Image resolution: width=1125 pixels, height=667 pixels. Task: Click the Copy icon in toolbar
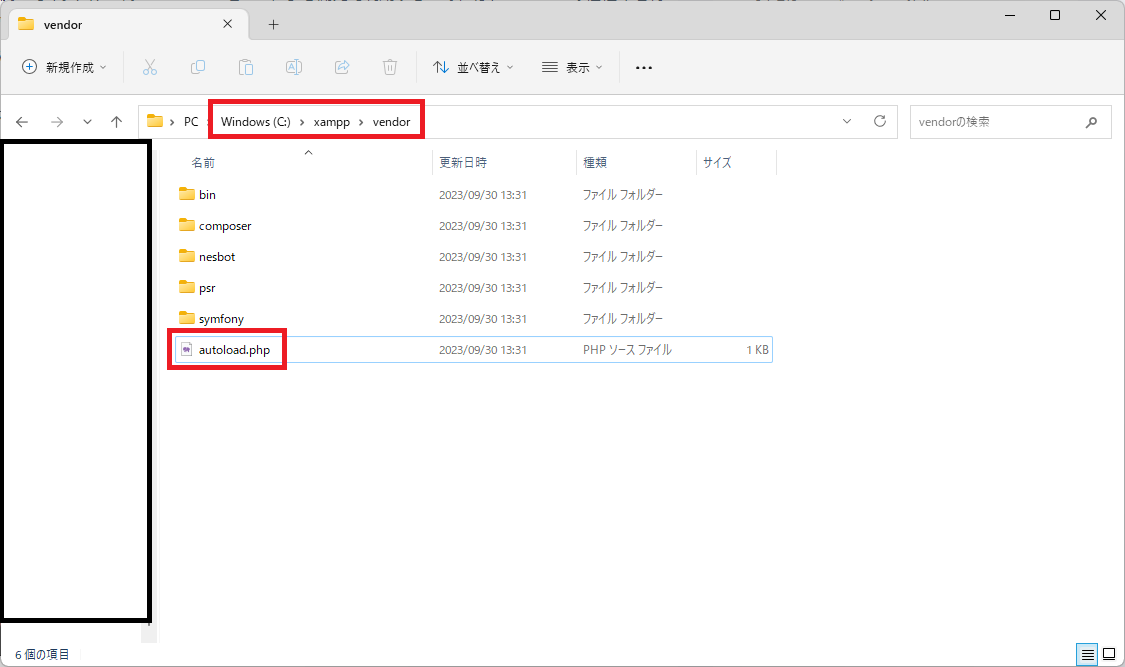[198, 67]
